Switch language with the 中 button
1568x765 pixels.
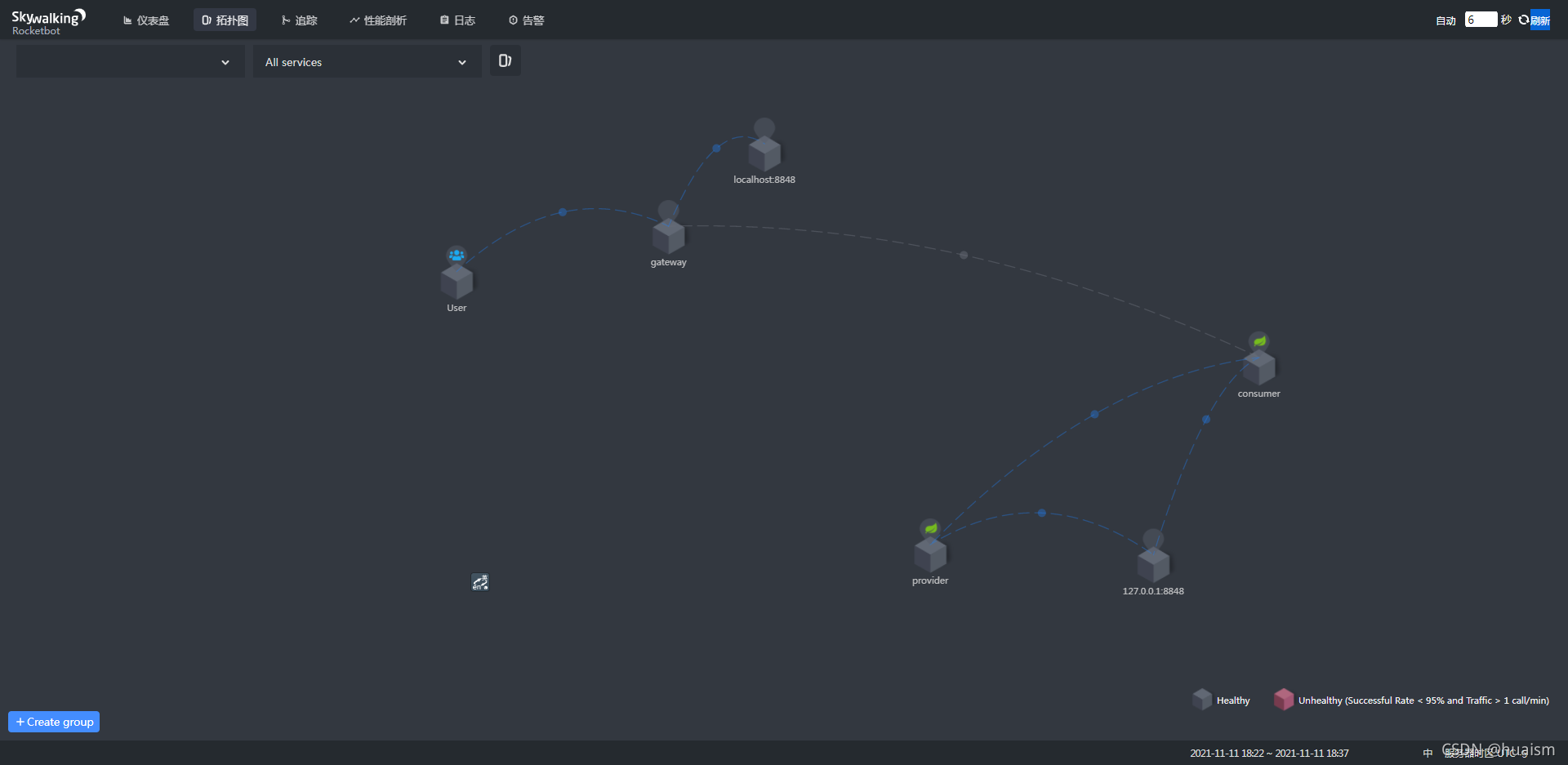click(1428, 754)
